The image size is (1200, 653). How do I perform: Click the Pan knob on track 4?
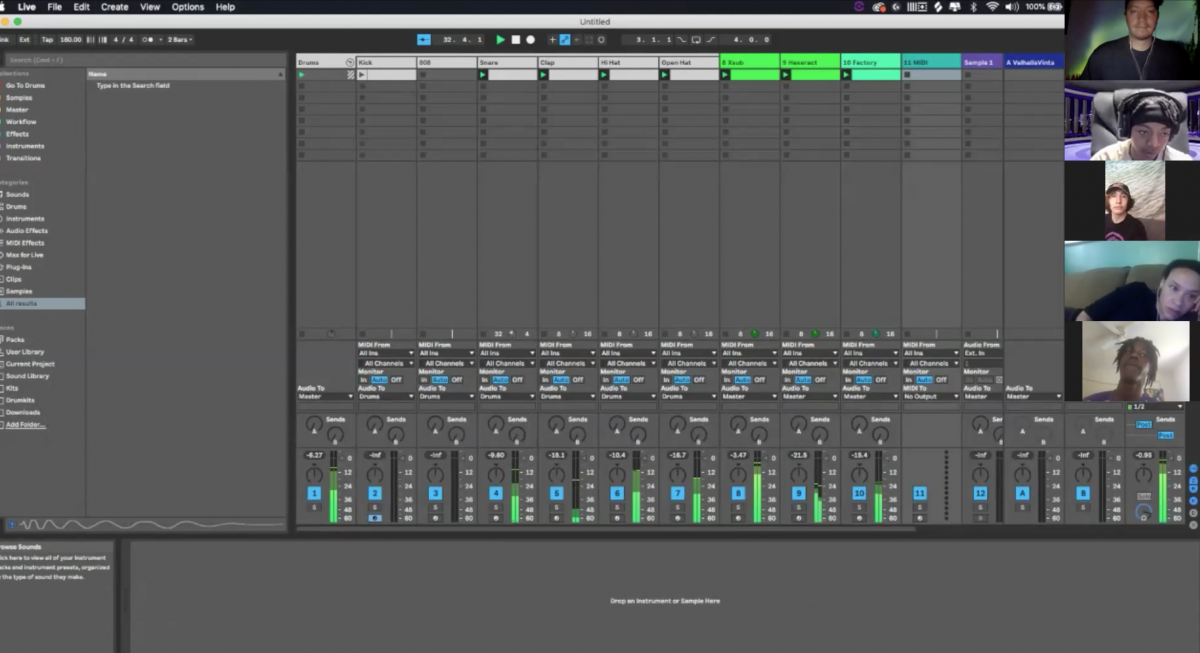(x=496, y=474)
